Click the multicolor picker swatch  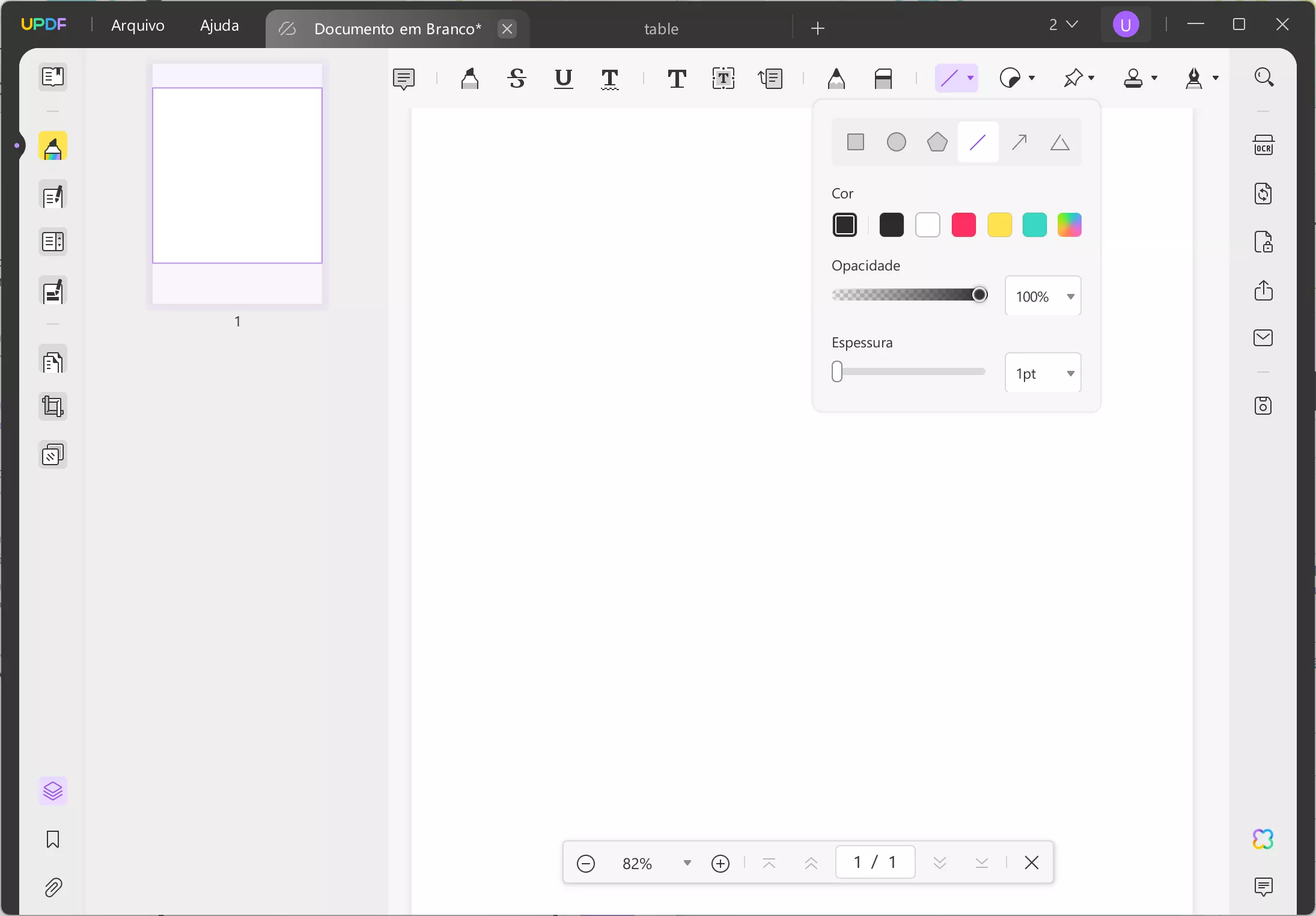tap(1070, 225)
